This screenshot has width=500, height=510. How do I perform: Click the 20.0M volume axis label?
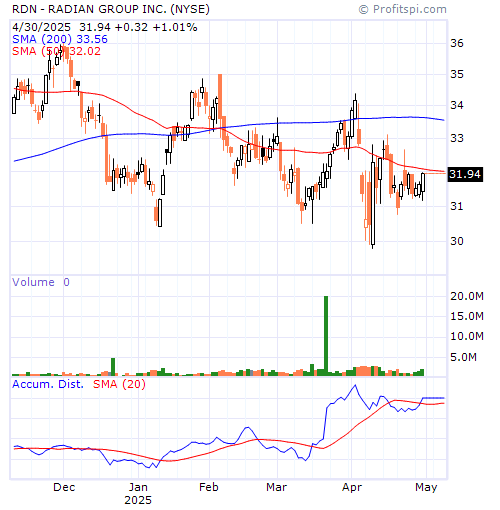point(467,296)
